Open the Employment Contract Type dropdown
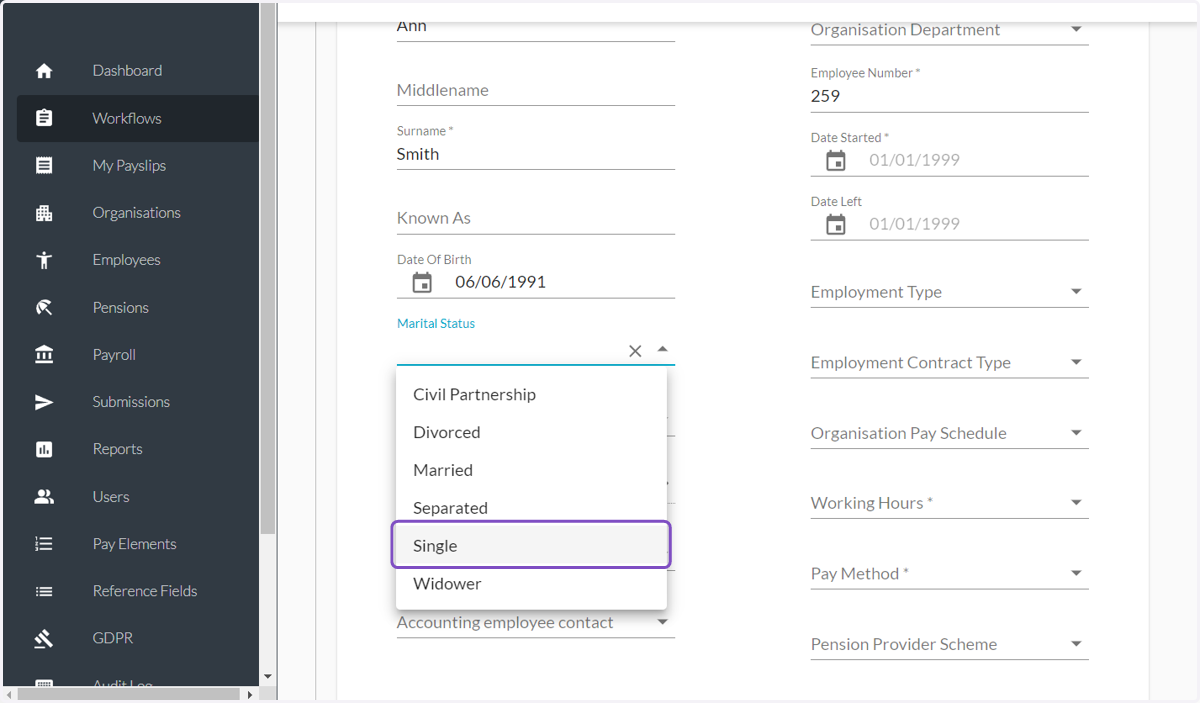Image resolution: width=1200 pixels, height=703 pixels. pyautogui.click(x=1076, y=362)
